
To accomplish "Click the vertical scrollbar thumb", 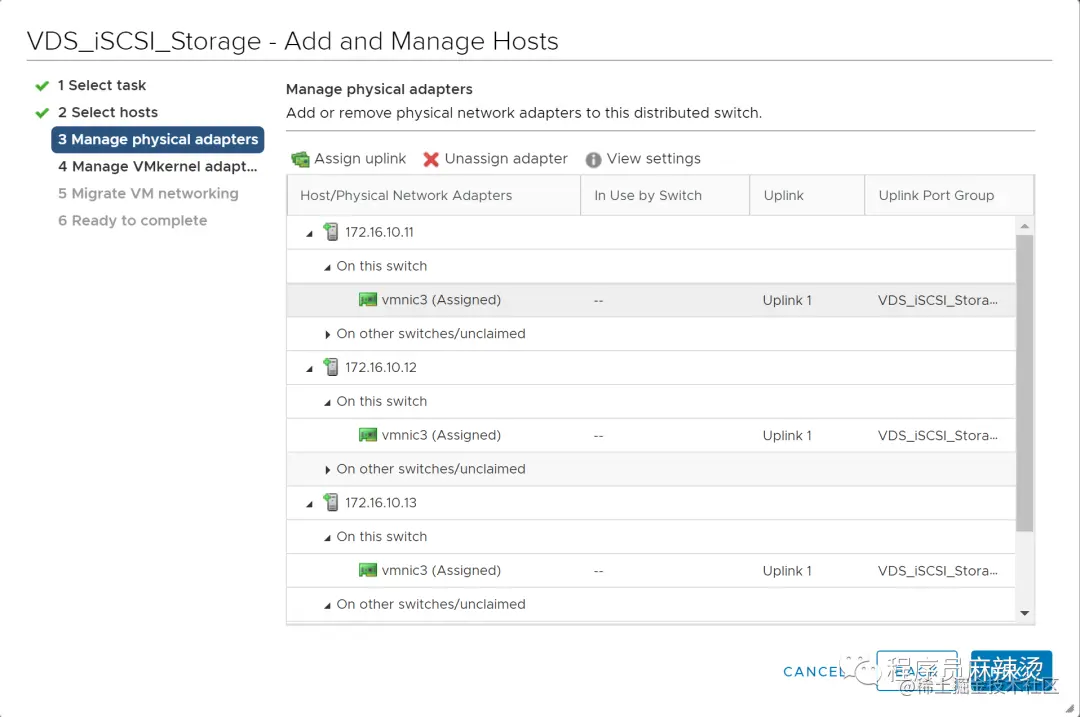I will point(1025,383).
